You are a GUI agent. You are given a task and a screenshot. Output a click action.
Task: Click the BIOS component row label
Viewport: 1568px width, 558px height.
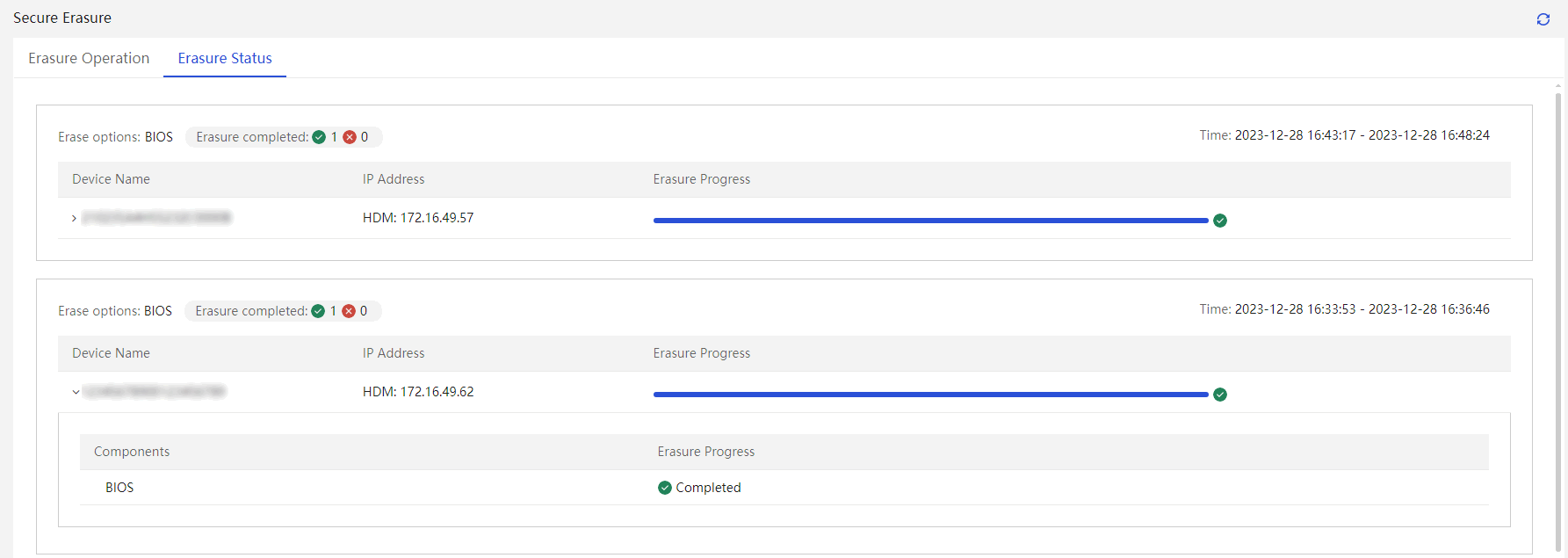119,488
